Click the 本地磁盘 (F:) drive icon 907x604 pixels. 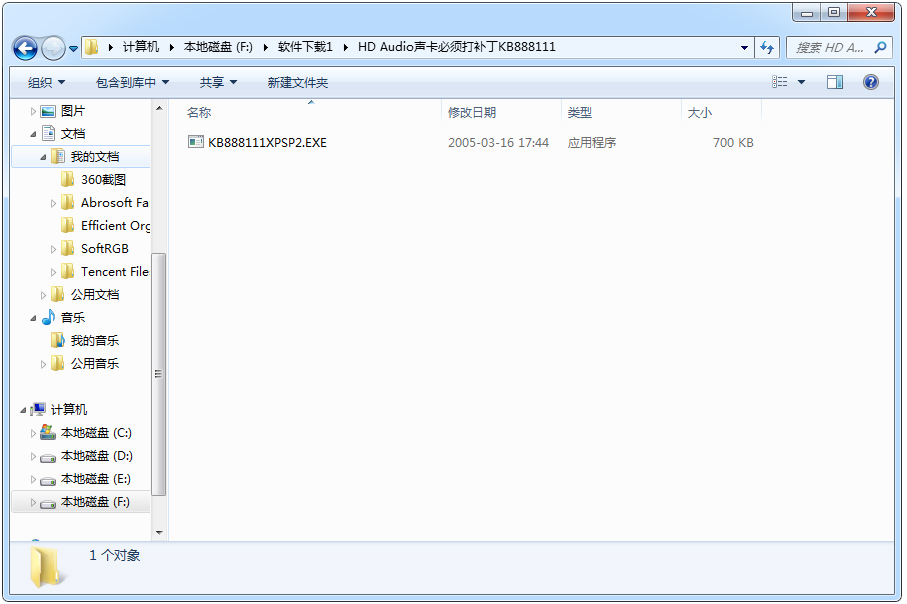tap(48, 503)
